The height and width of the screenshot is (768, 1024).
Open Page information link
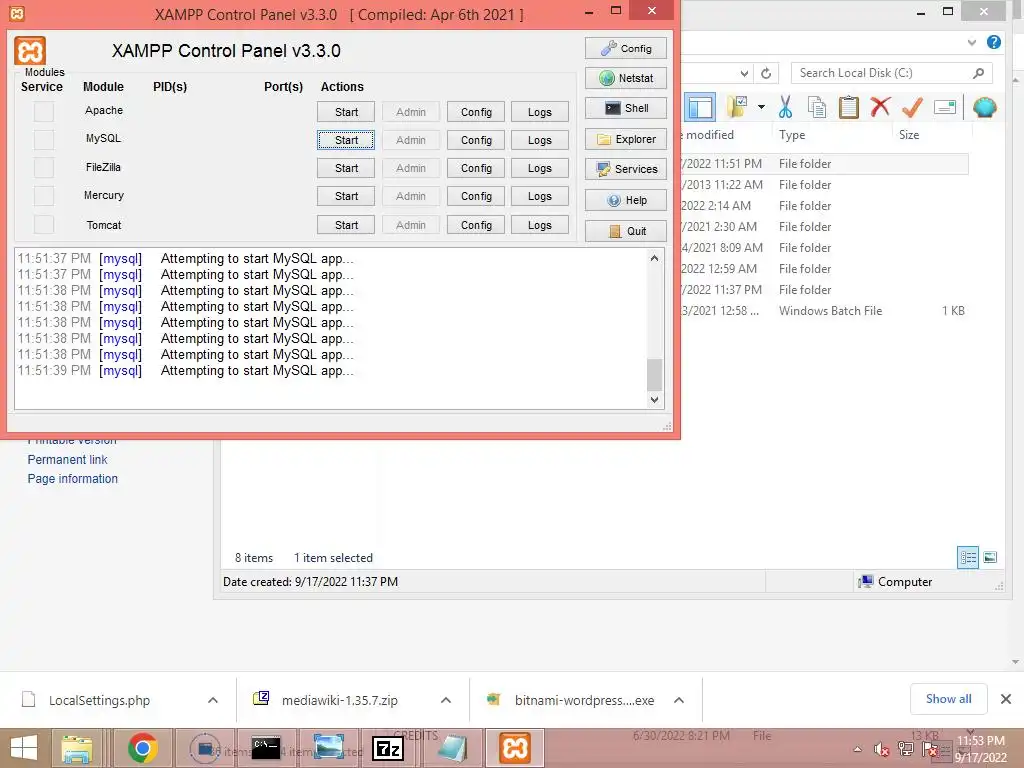[72, 479]
